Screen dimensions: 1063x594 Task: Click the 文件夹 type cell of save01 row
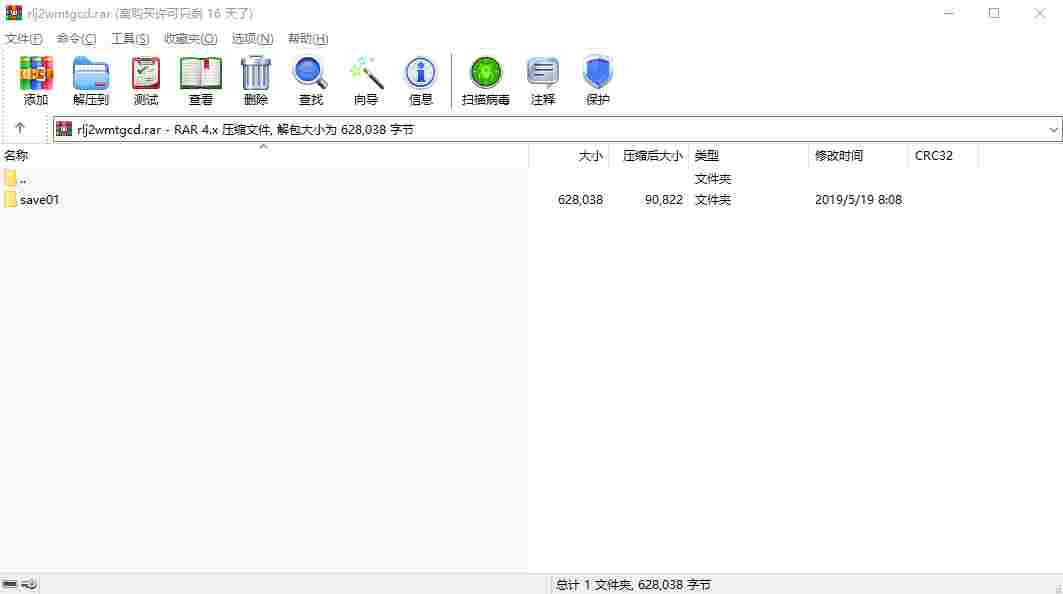pos(713,199)
